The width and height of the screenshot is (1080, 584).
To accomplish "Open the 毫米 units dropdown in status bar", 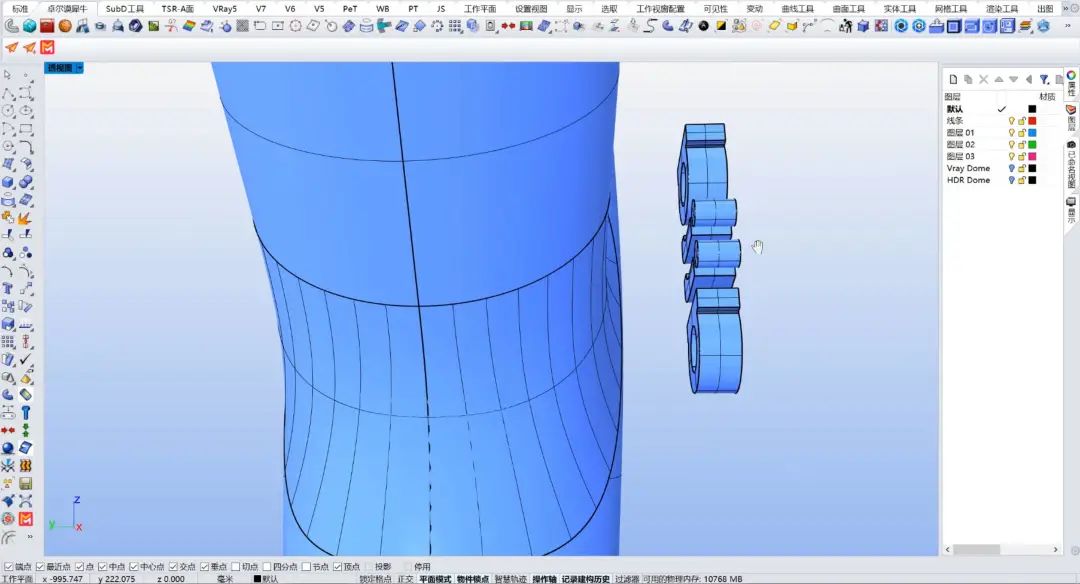I will (x=225, y=579).
